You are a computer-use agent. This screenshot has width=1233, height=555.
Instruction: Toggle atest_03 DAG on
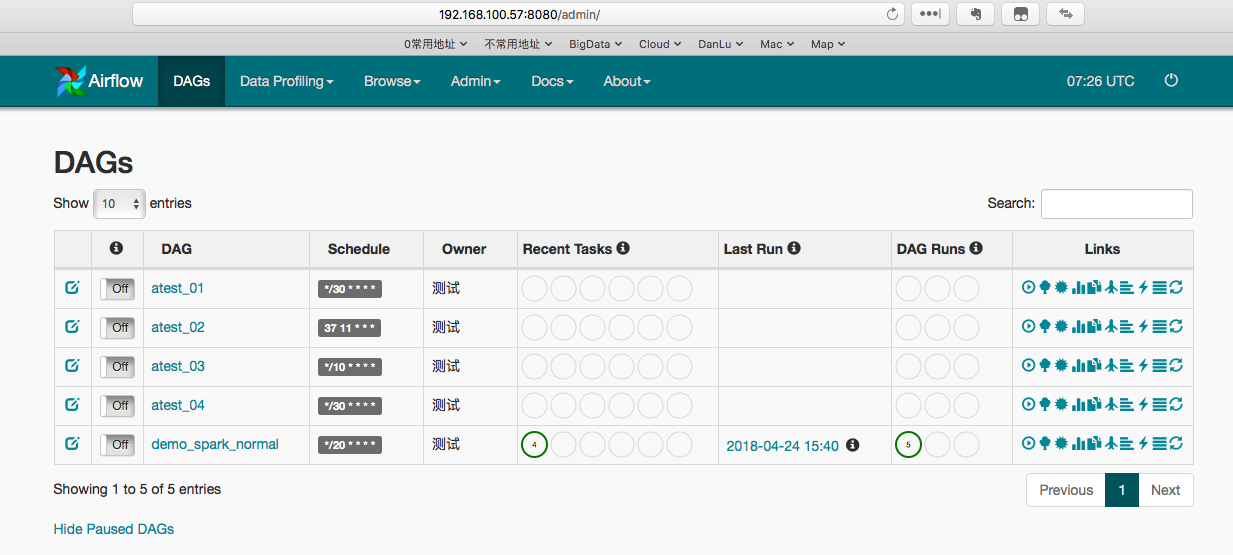point(117,366)
